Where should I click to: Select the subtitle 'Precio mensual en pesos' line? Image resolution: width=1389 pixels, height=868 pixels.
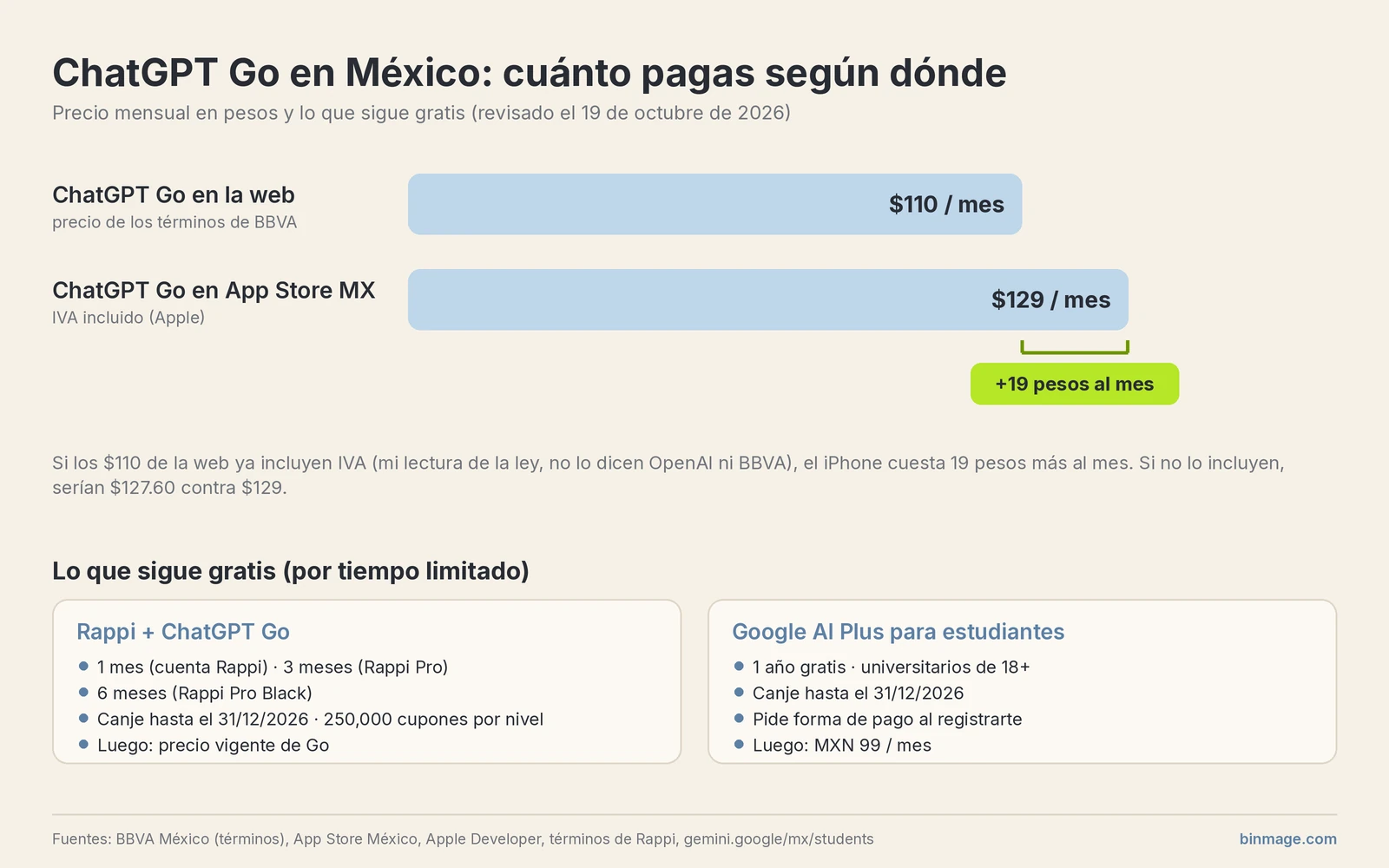coord(421,113)
